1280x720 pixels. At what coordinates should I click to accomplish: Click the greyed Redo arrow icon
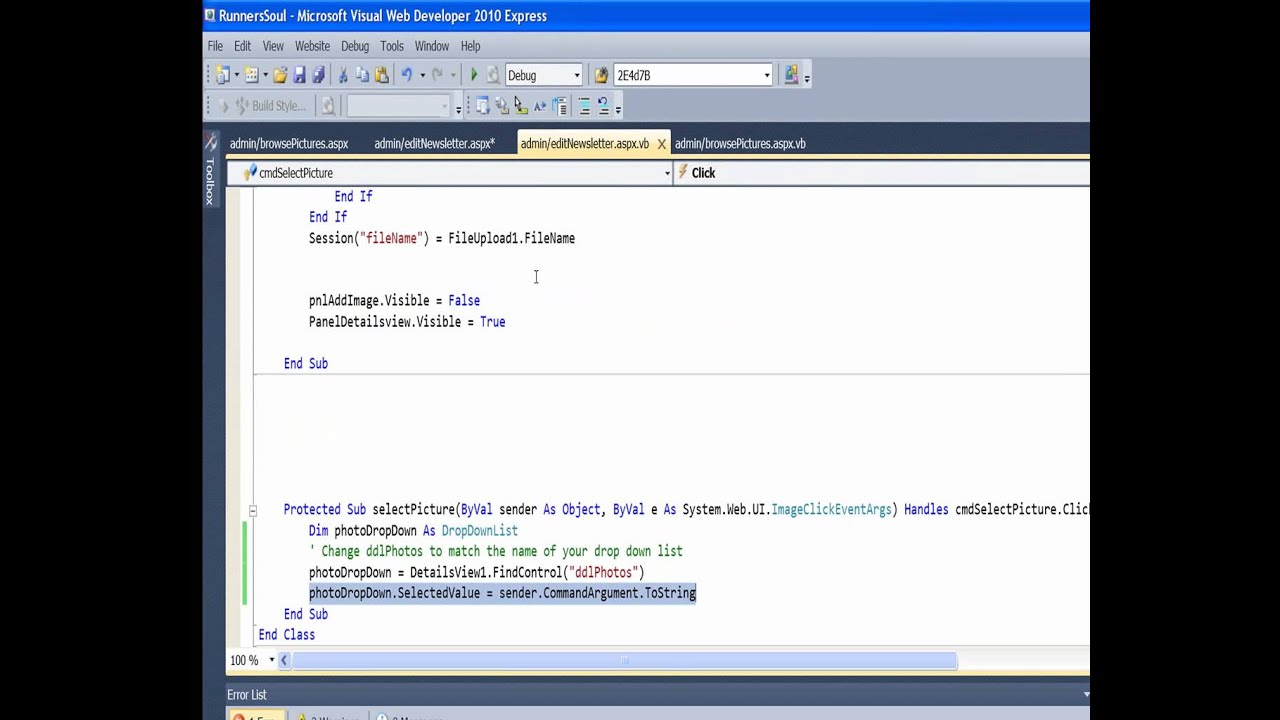coord(437,75)
